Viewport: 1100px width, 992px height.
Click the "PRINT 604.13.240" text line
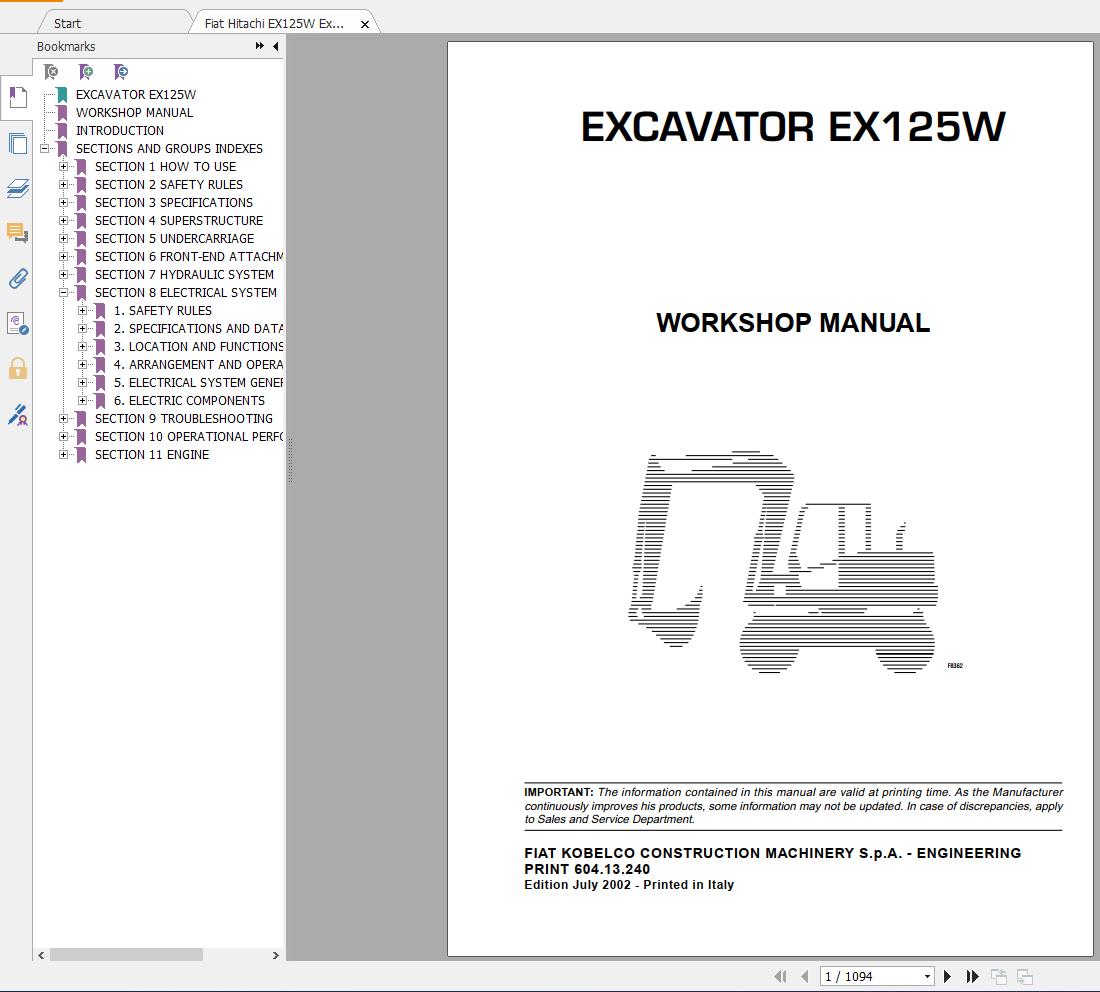(587, 869)
